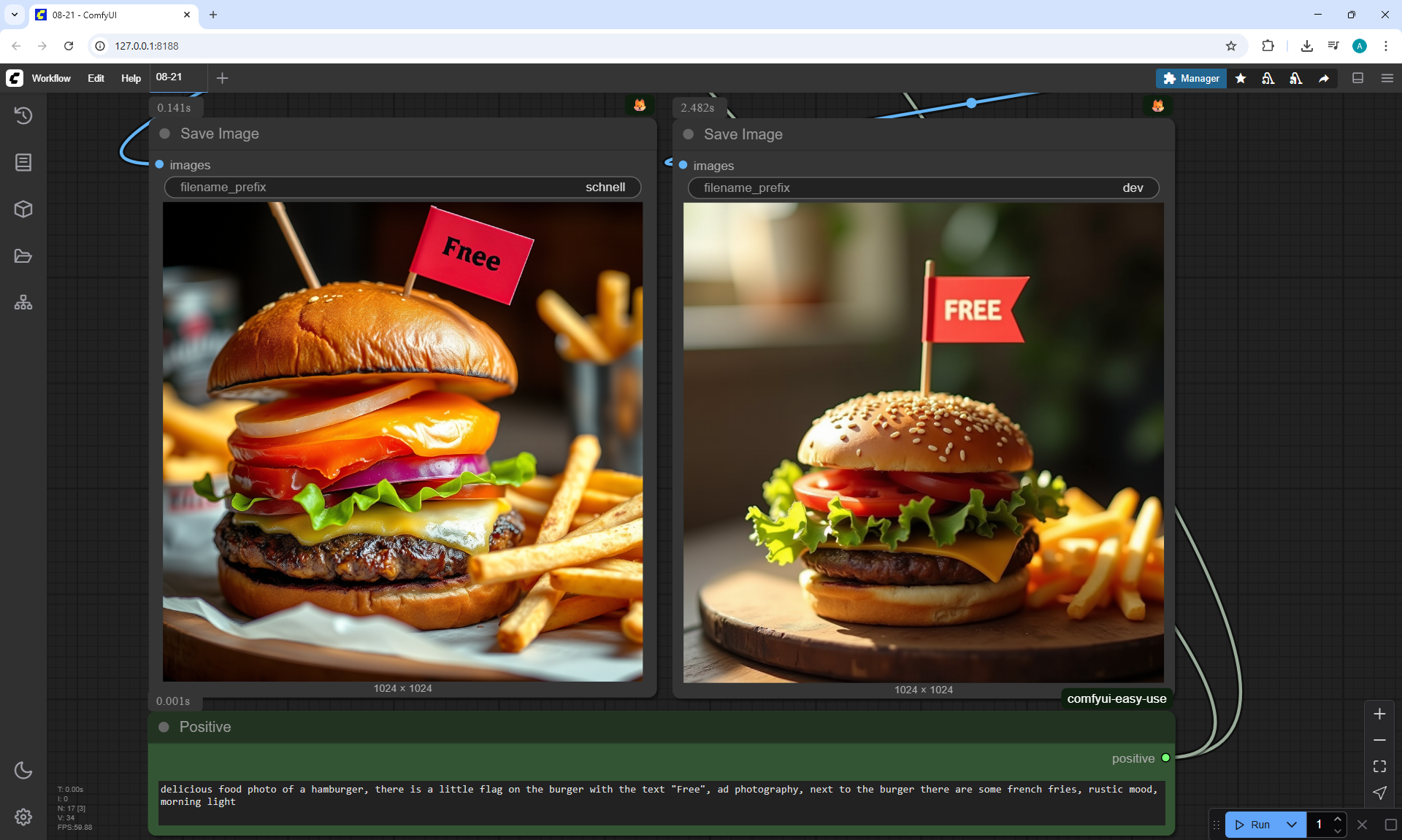Image resolution: width=1402 pixels, height=840 pixels.
Task: Open the settings gear icon
Action: (x=23, y=817)
